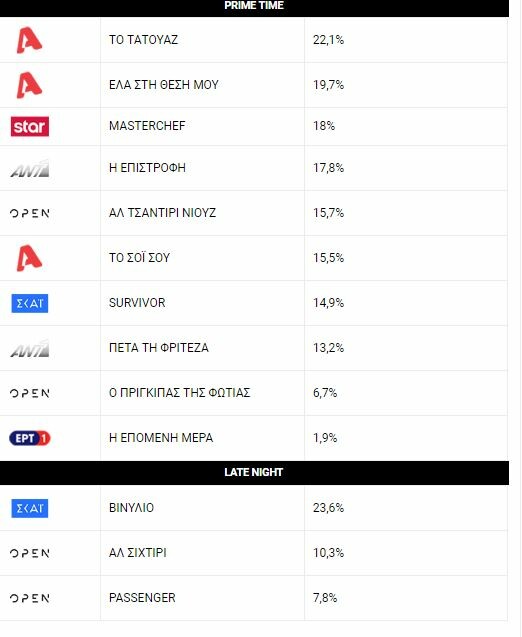The image size is (522, 637).
Task: Click the ΣΚΑΪ logo next to ΒΙΝΥΛΙΟ
Action: tap(30, 508)
